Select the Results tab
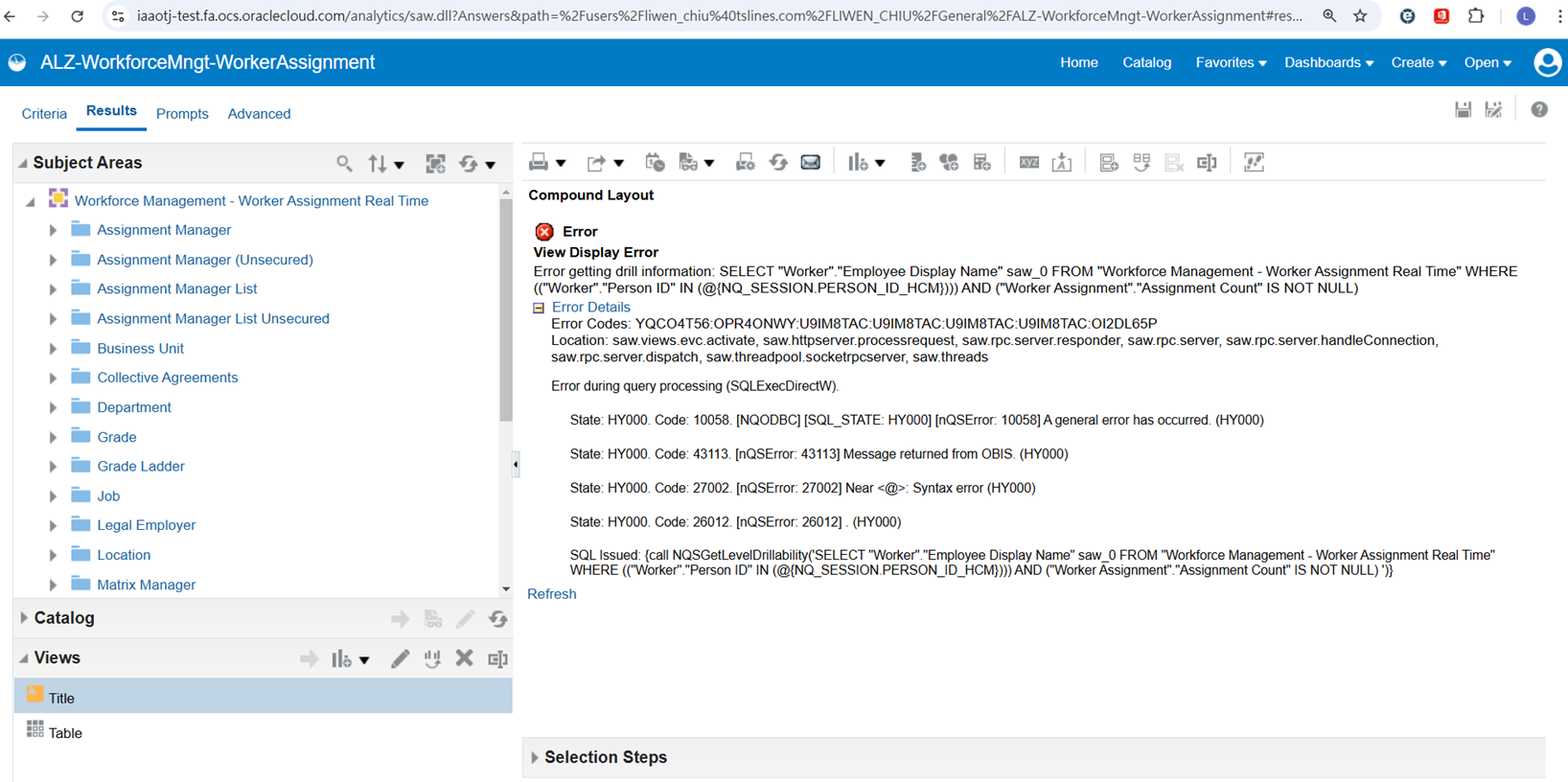The height and width of the screenshot is (782, 1568). (111, 111)
